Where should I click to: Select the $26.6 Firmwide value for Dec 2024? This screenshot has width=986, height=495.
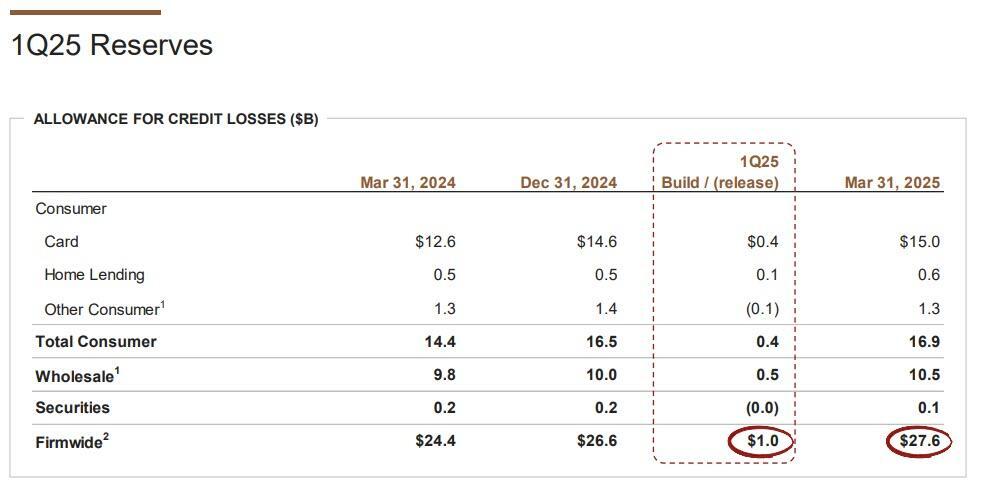(596, 441)
